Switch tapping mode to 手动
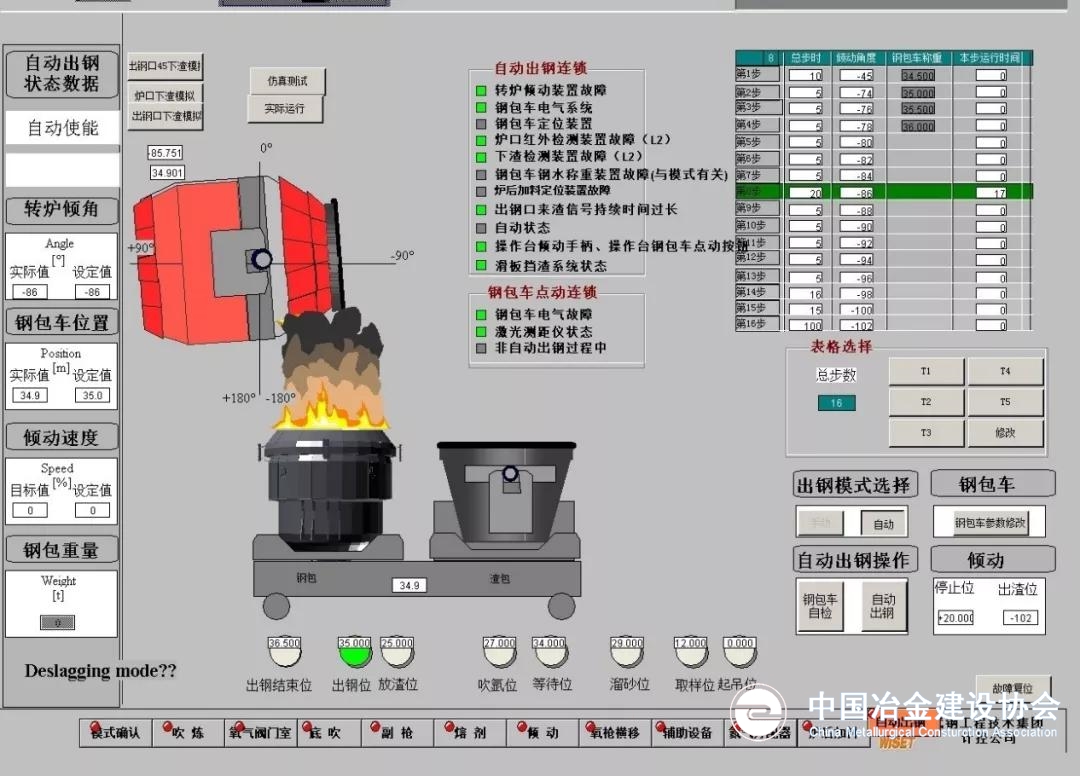 pyautogui.click(x=820, y=524)
